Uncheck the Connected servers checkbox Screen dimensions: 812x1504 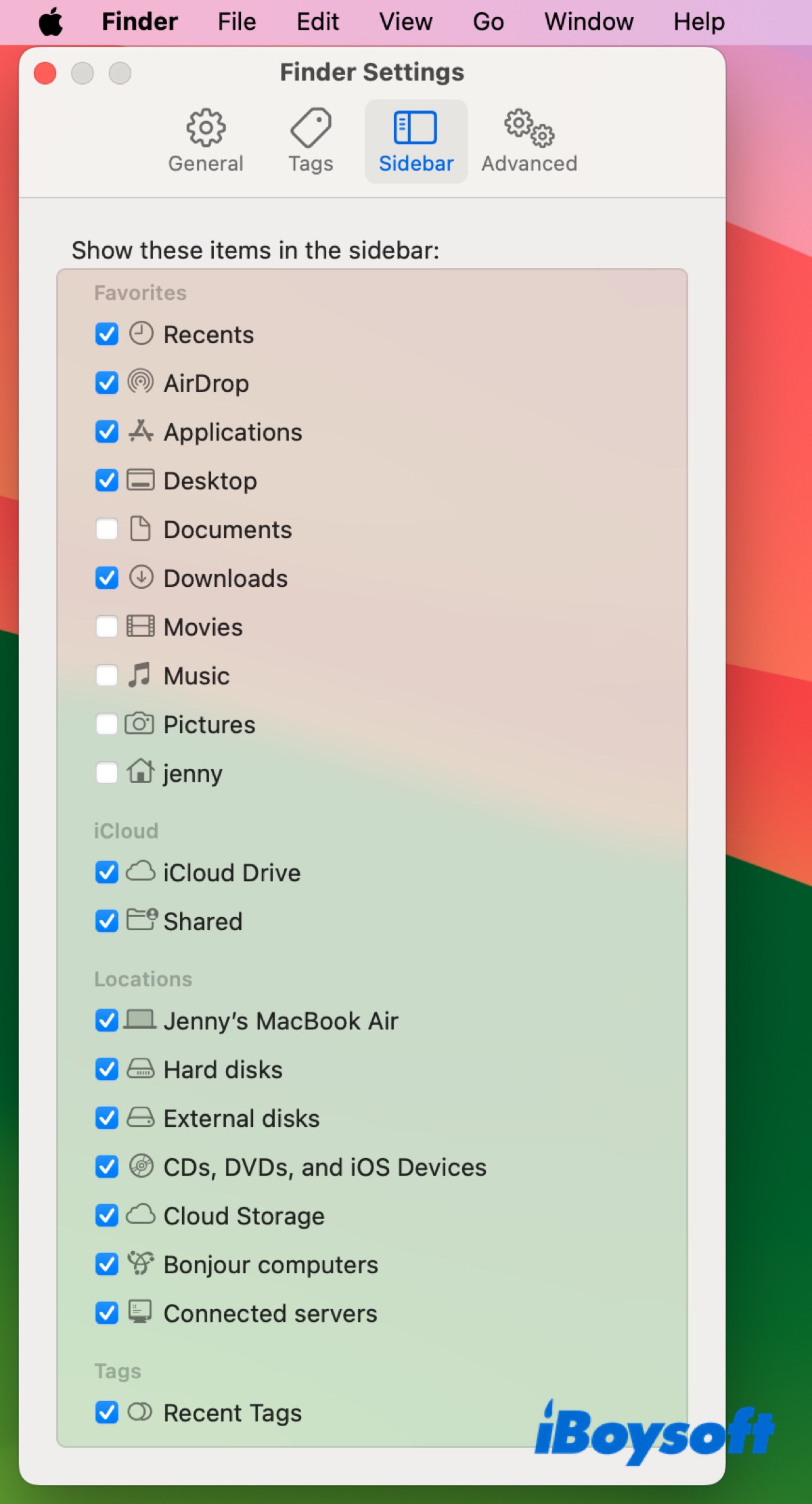tap(107, 1312)
